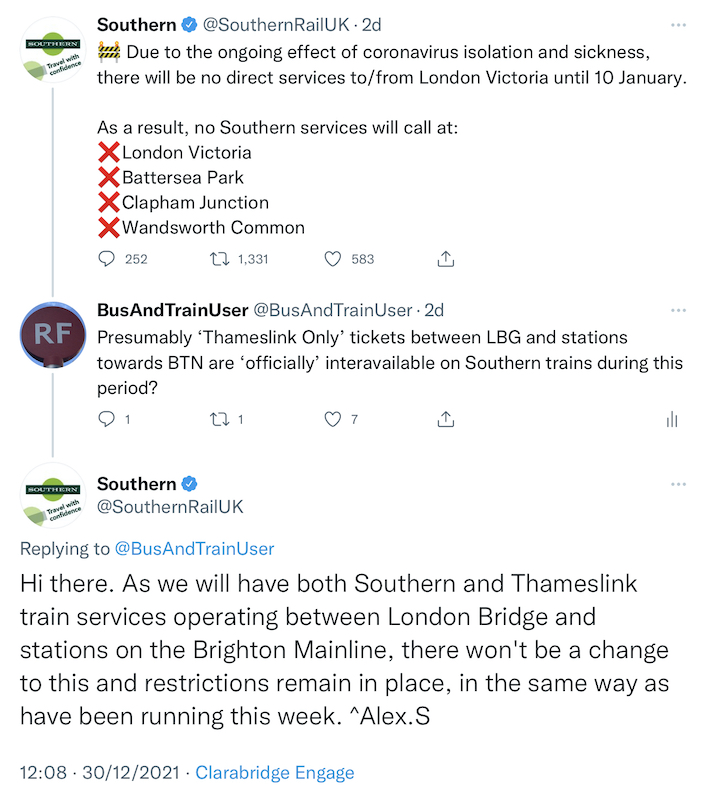Share BusAndTrainUser's tweet

[x=447, y=419]
